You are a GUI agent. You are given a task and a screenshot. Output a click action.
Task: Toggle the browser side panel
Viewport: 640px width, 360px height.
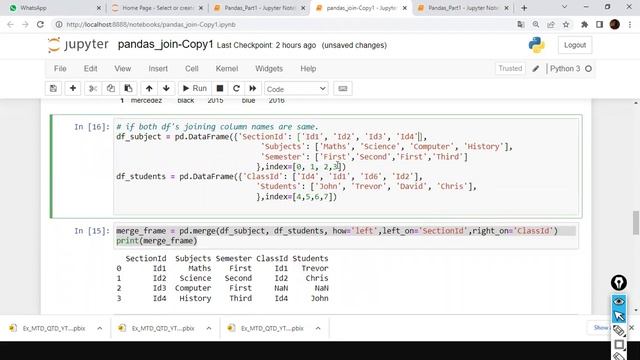pos(599,24)
